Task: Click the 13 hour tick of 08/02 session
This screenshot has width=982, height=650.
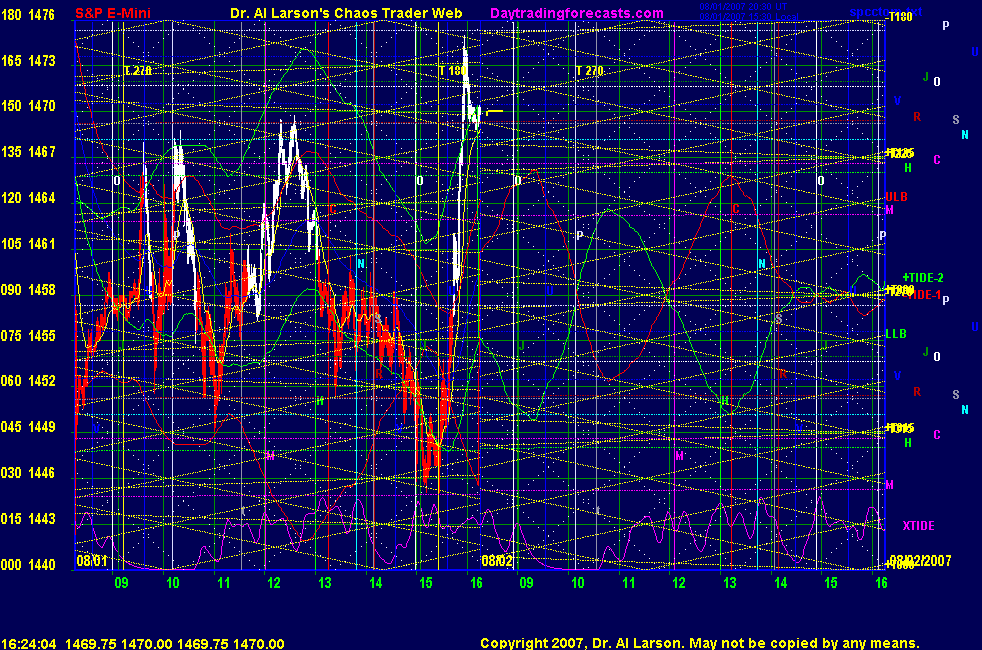Action: pyautogui.click(x=730, y=583)
